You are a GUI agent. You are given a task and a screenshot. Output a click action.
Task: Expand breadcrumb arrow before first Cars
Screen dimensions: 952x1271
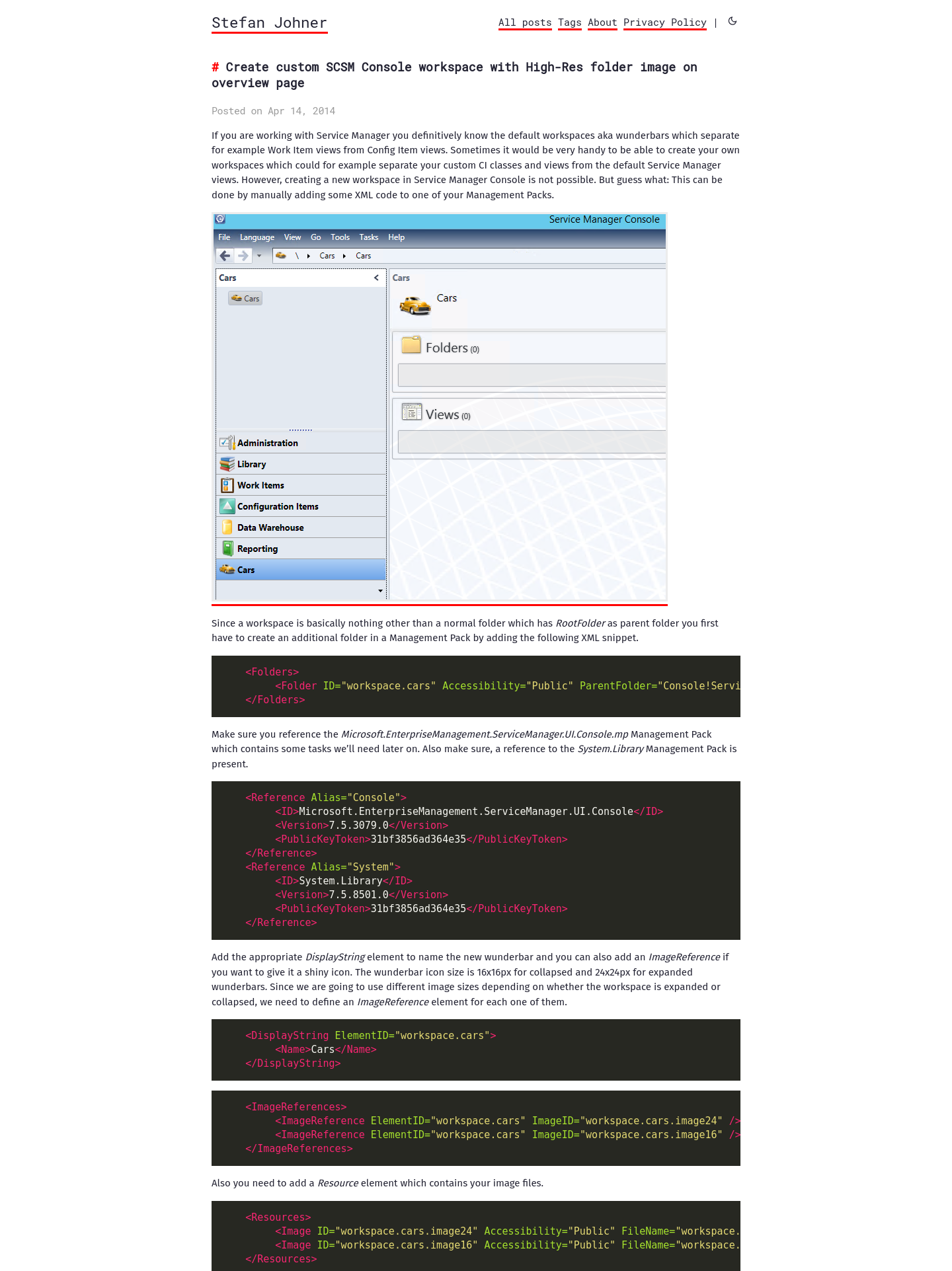[309, 256]
